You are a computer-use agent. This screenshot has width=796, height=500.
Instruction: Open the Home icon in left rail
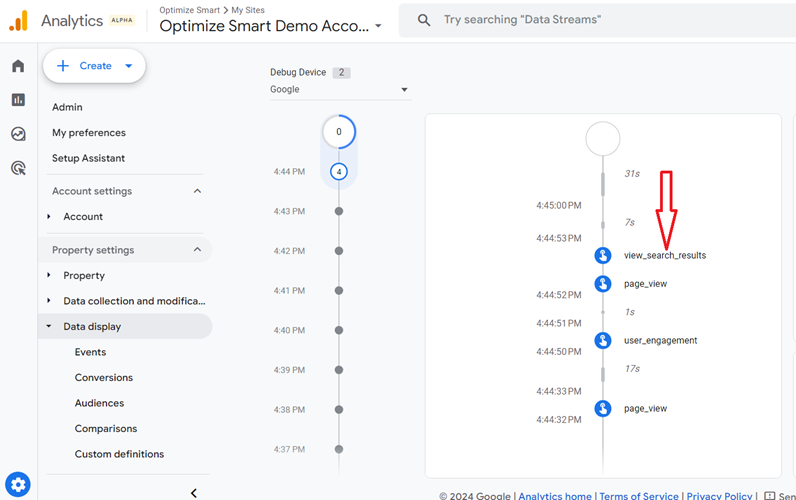pos(18,66)
